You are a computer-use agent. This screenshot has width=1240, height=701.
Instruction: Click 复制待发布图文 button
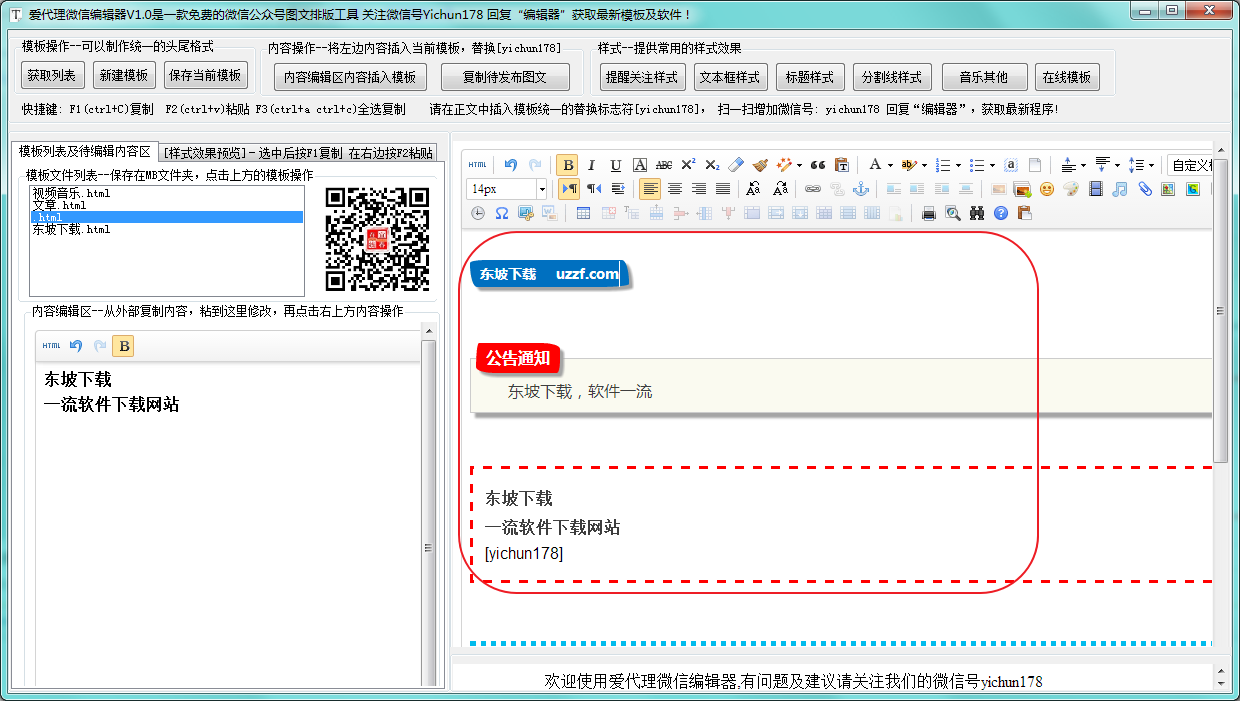[x=504, y=77]
